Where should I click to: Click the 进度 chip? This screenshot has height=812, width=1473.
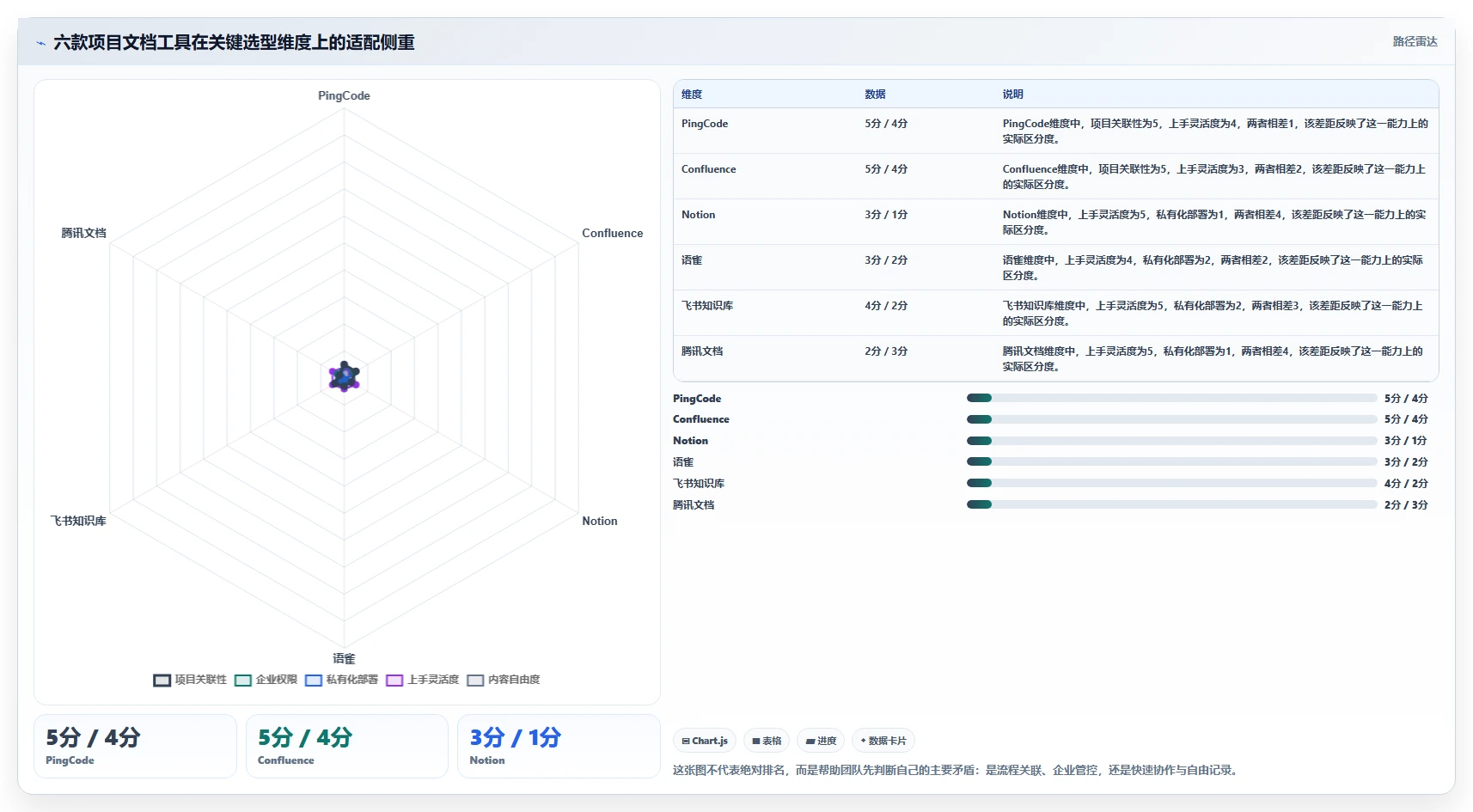(x=821, y=741)
